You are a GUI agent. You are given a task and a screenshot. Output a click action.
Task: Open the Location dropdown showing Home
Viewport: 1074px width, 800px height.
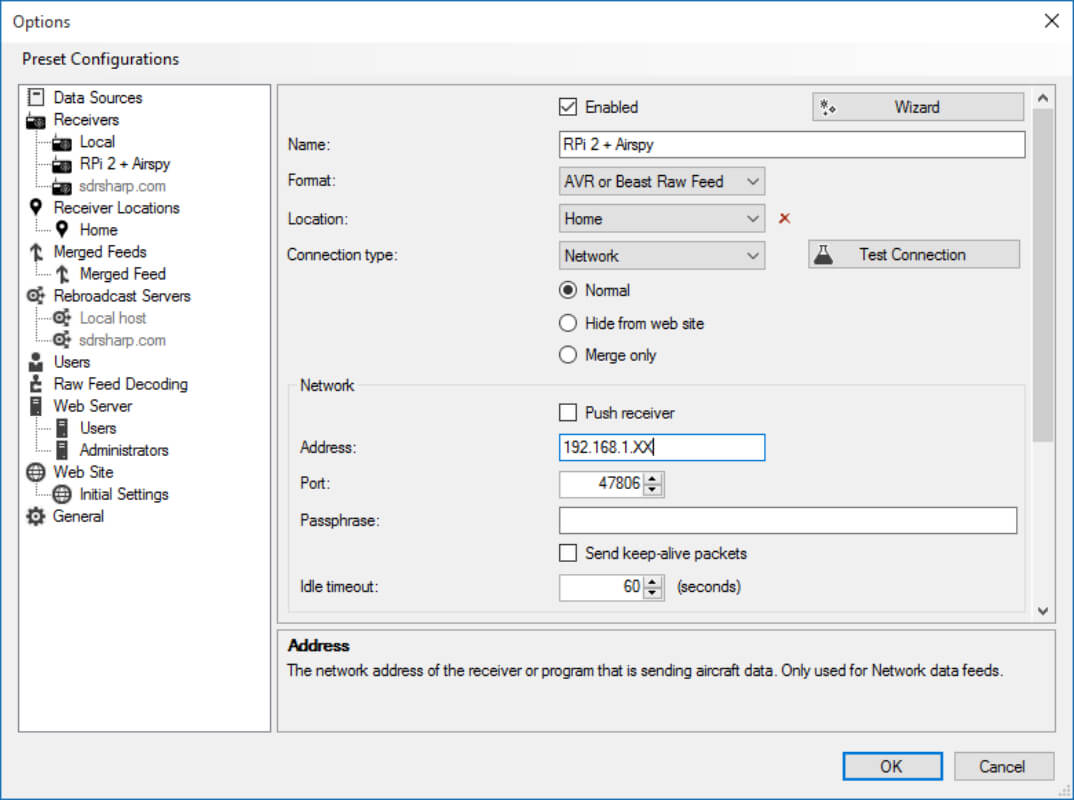point(662,218)
